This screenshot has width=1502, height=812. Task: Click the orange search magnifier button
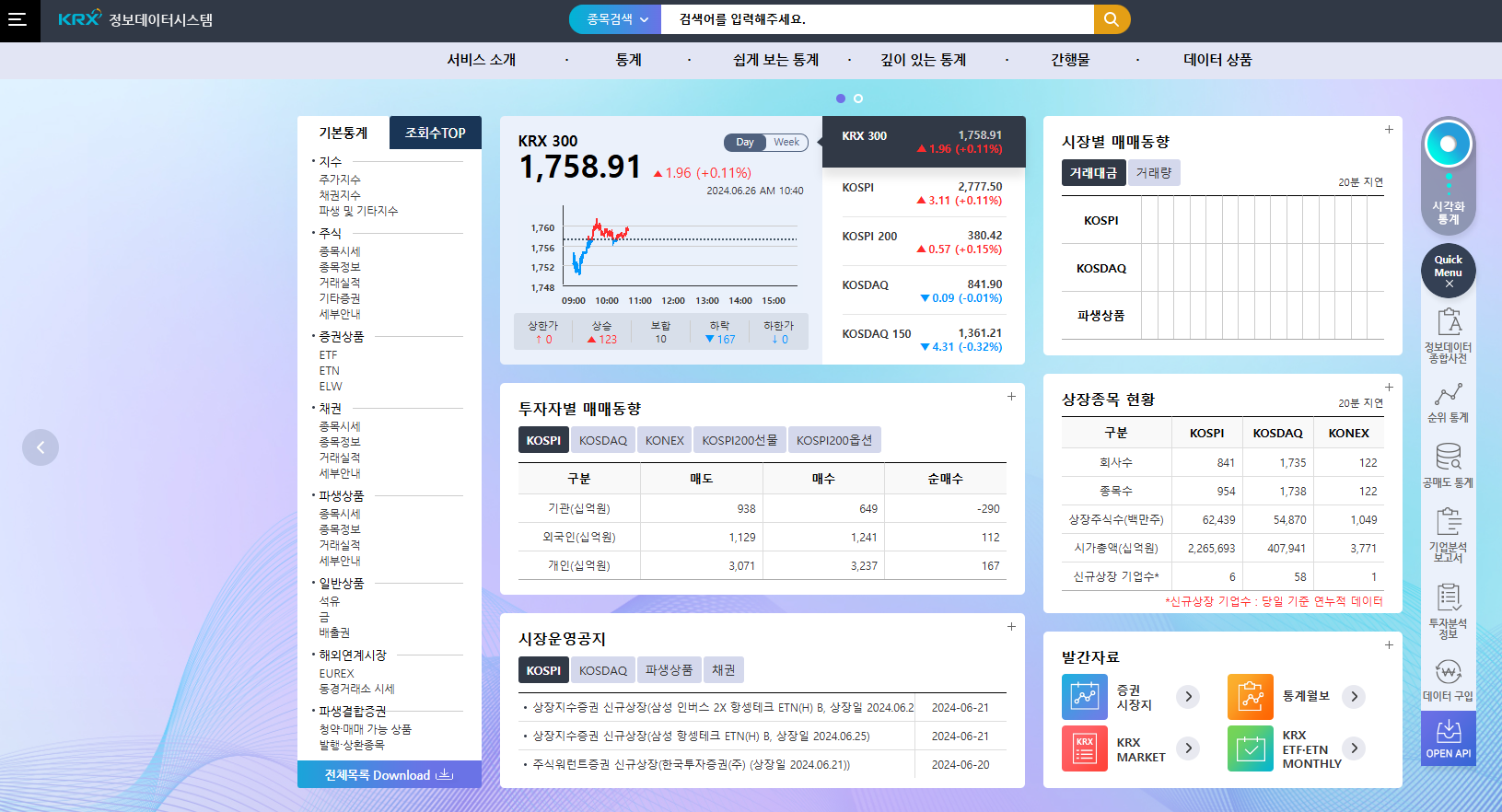point(1112,19)
